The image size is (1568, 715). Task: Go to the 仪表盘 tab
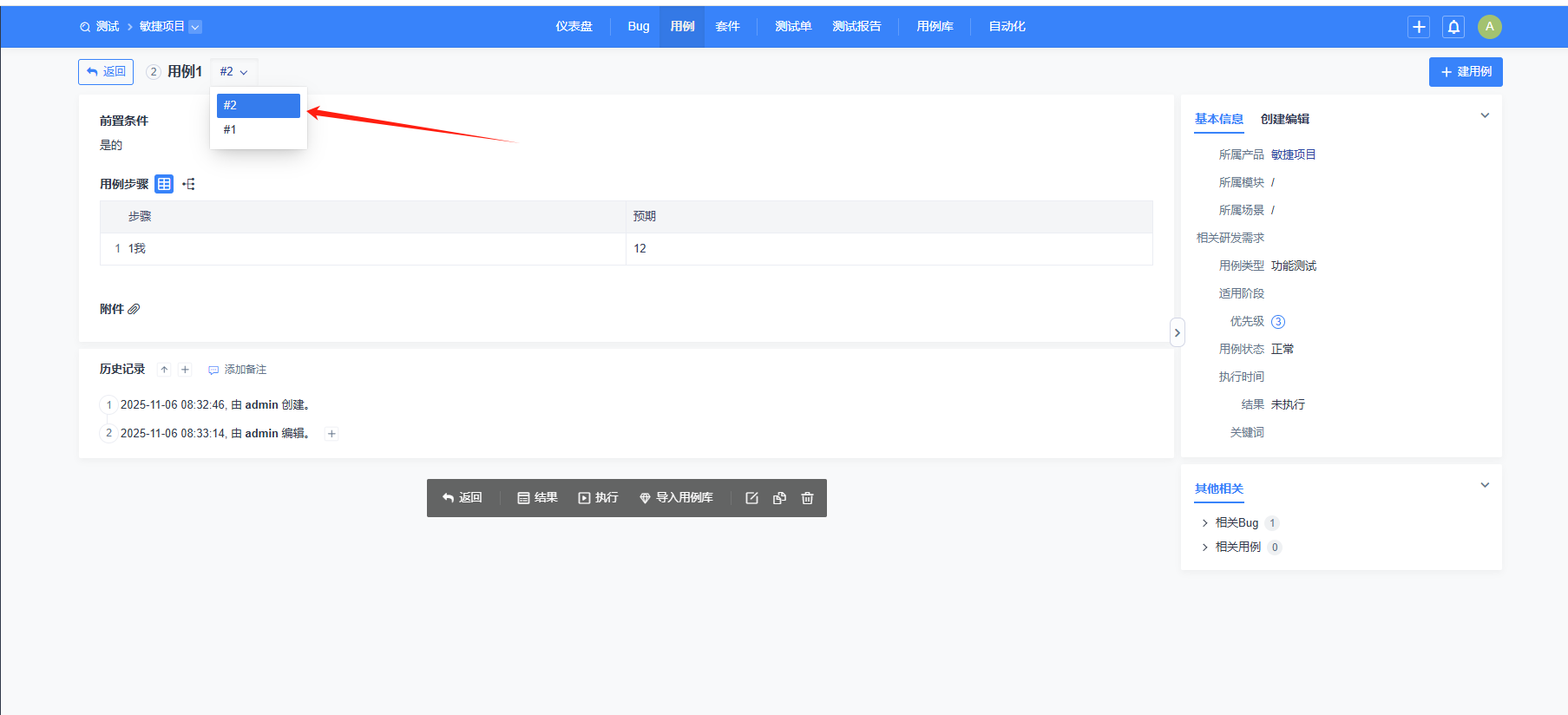(574, 27)
